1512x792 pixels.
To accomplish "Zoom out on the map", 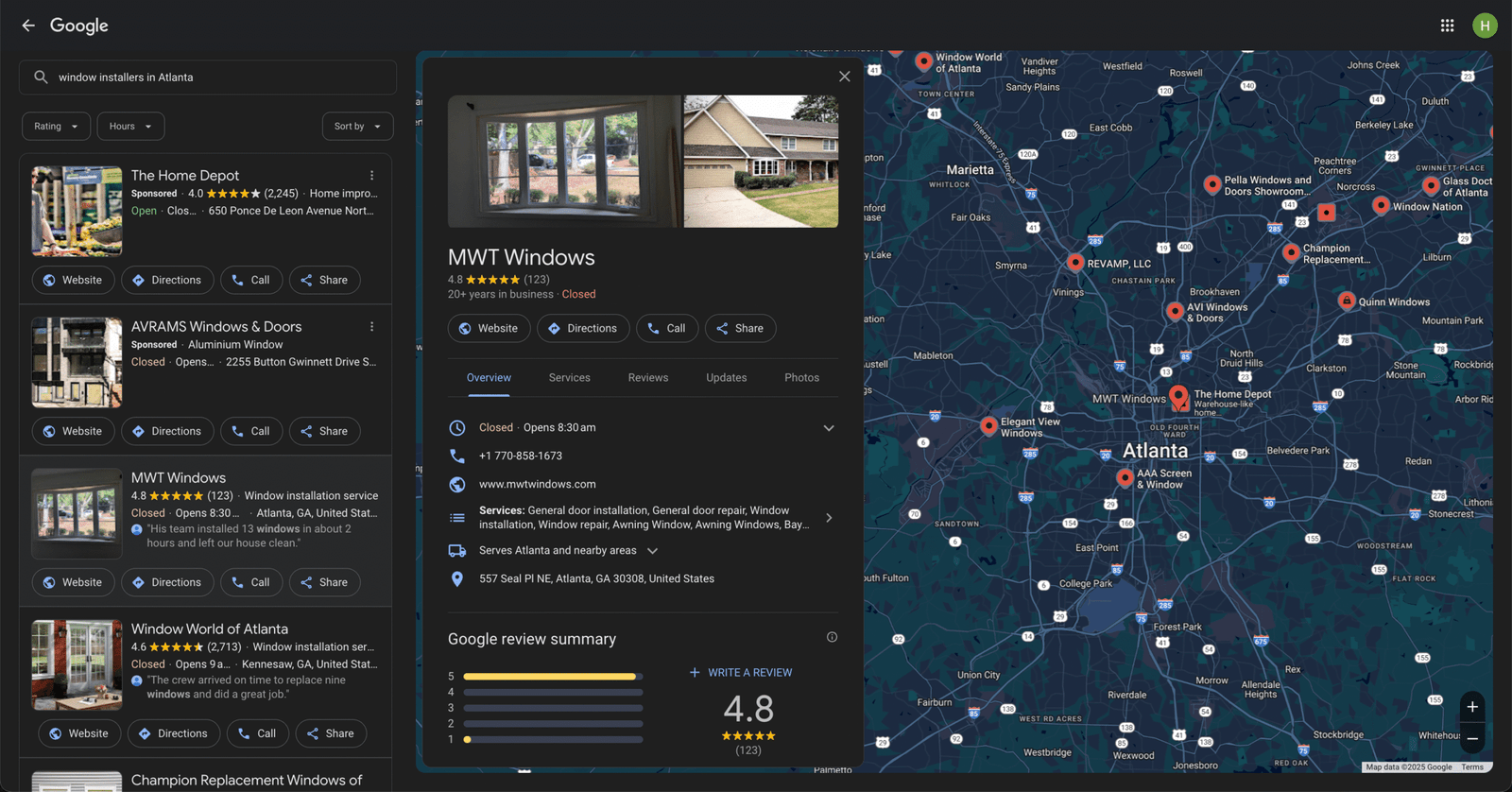I will 1471,738.
